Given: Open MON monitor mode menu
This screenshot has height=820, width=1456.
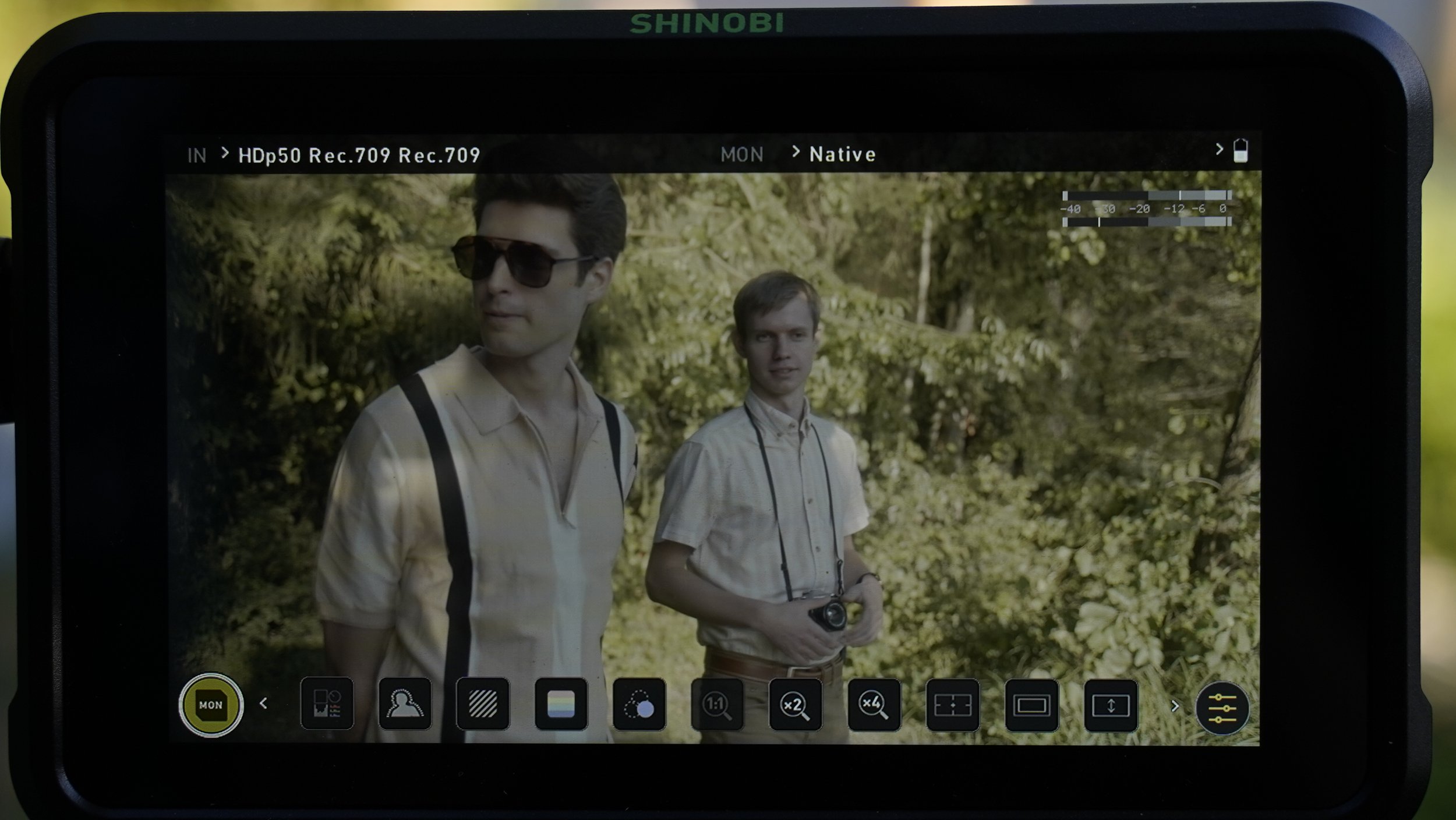Looking at the screenshot, I should tap(741, 154).
